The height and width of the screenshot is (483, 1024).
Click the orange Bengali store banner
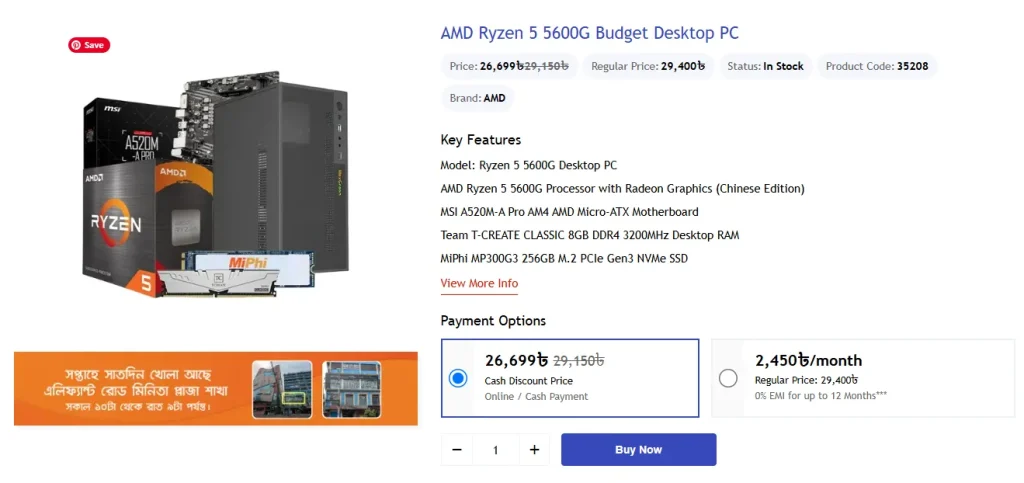coord(216,389)
